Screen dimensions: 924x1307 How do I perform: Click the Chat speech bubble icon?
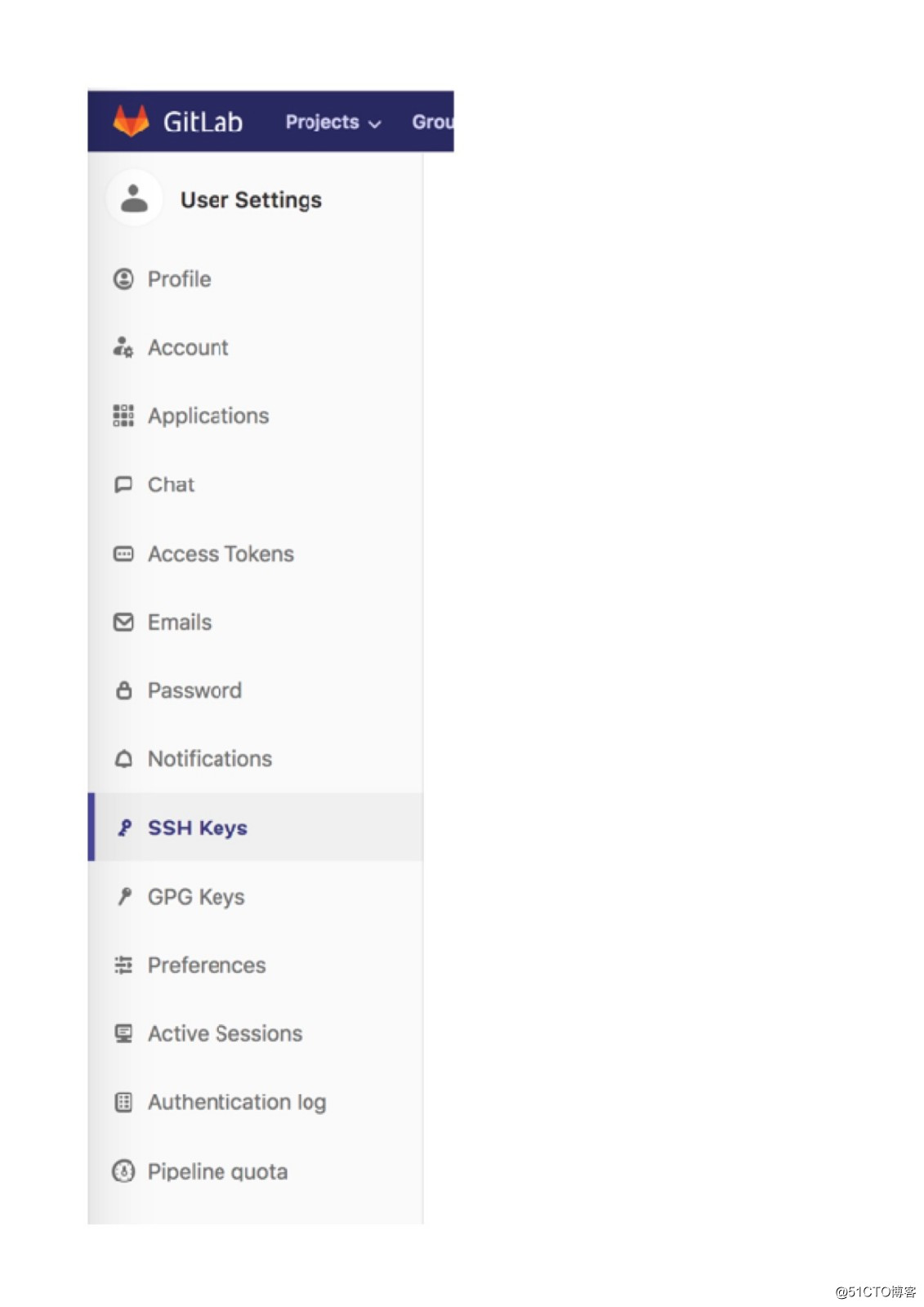click(123, 484)
